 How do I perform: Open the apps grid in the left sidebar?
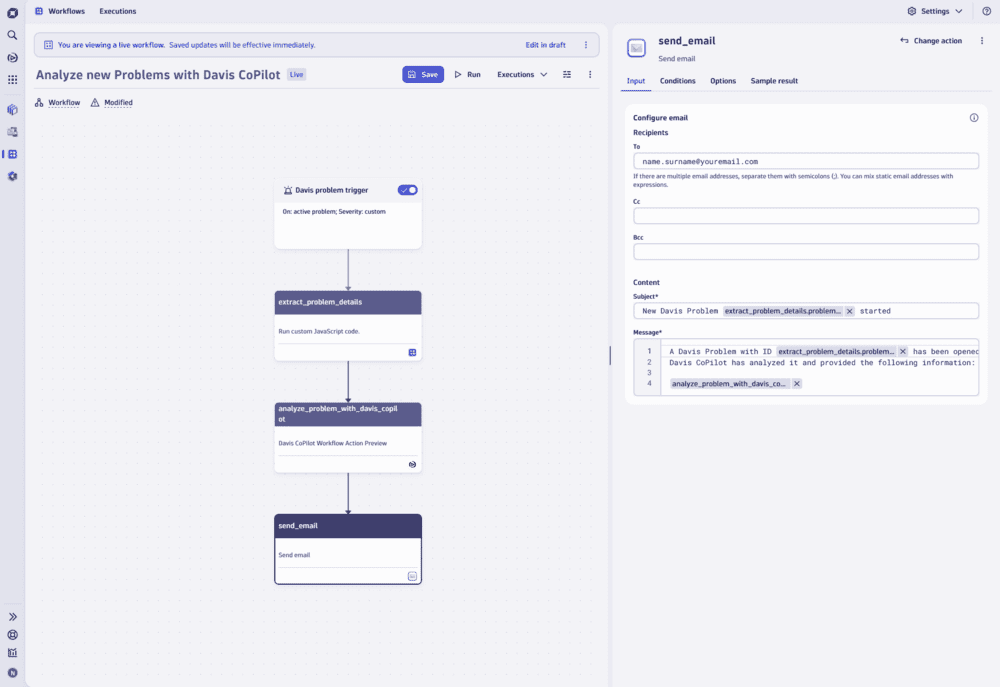(12, 79)
